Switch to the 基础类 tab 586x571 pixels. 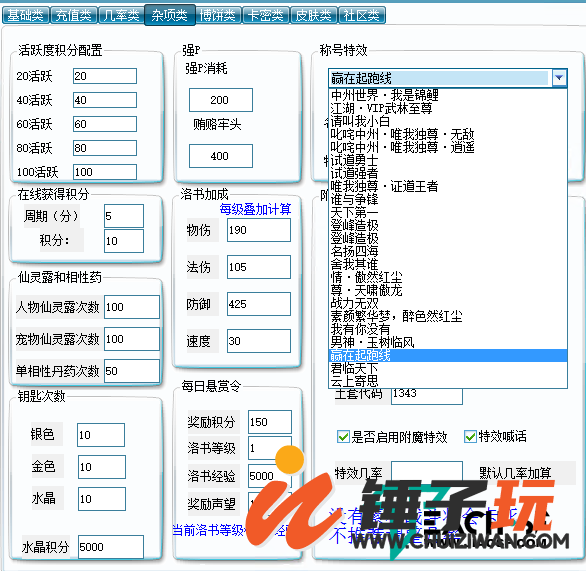[25, 15]
